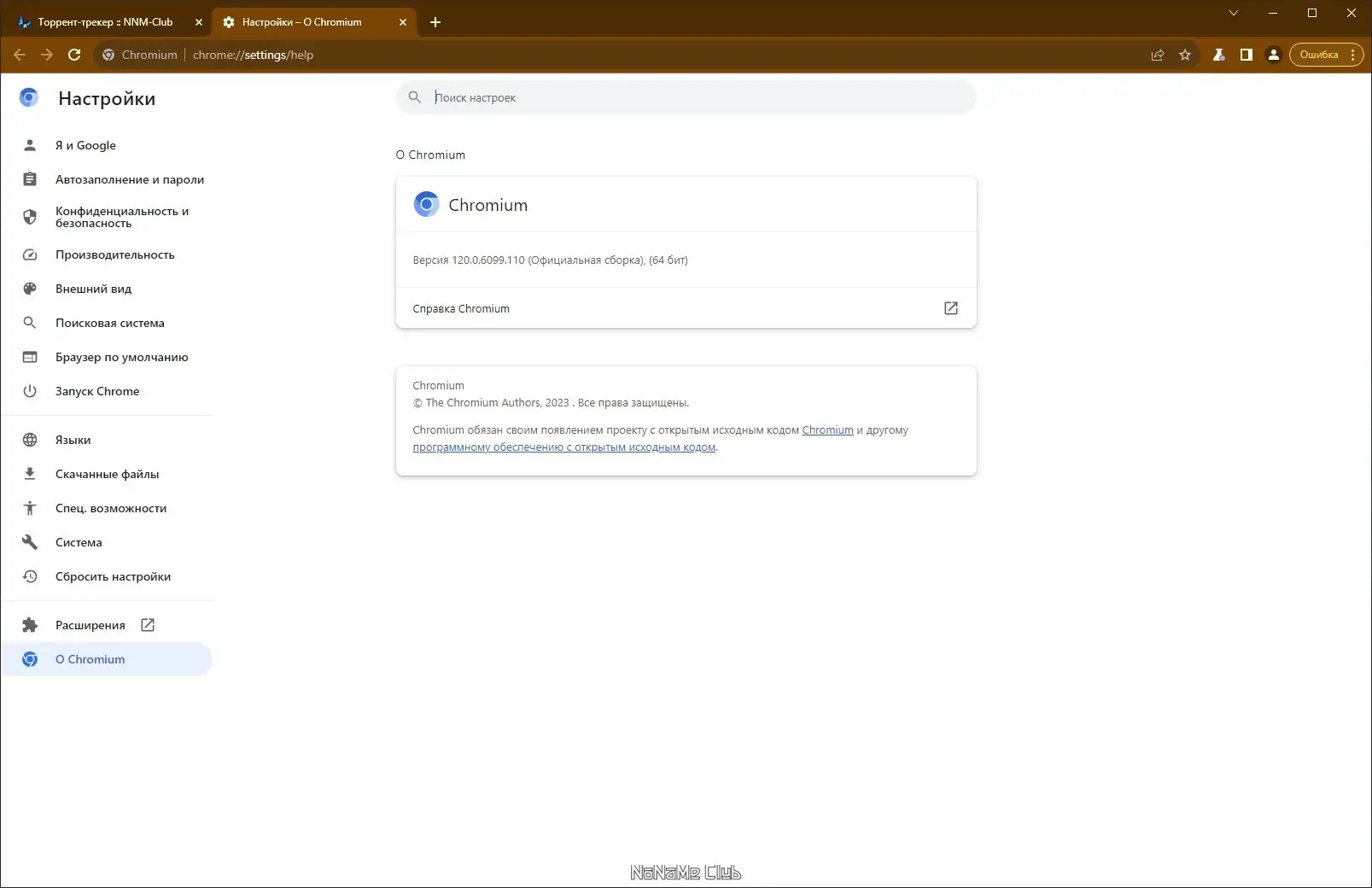Click the puzzle piece icon for Расширения
Viewport: 1372px width, 888px height.
coord(30,625)
